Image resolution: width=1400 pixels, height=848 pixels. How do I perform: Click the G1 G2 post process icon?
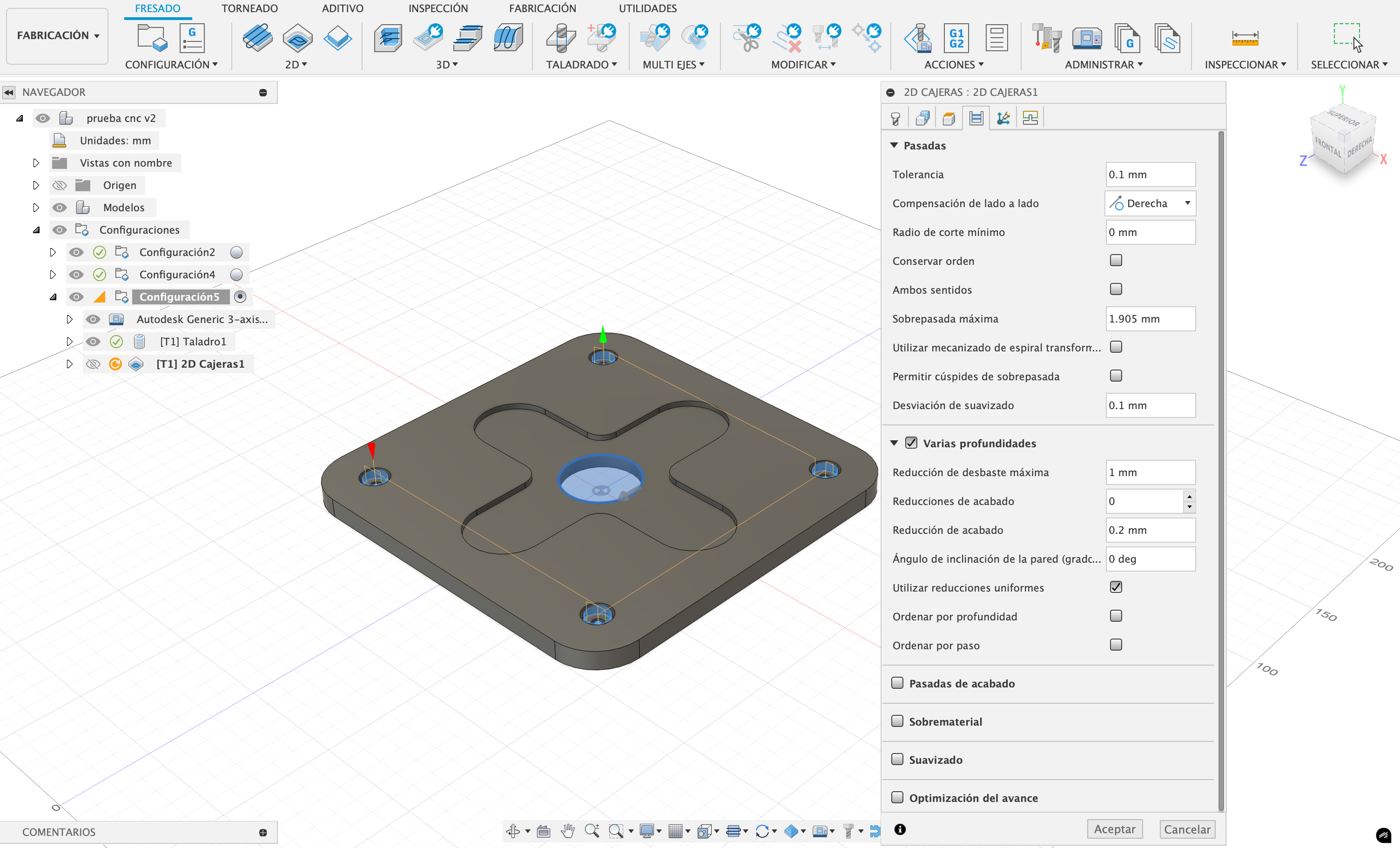pyautogui.click(x=956, y=38)
